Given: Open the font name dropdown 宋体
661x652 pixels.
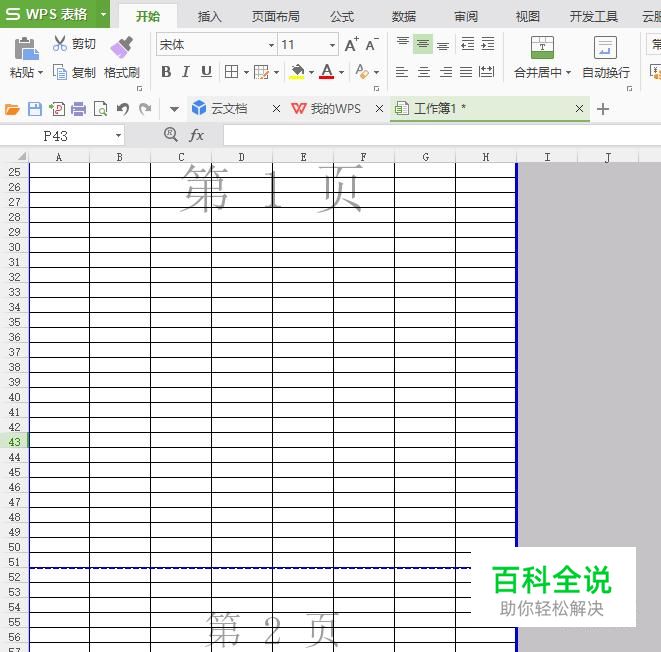Looking at the screenshot, I should [271, 45].
